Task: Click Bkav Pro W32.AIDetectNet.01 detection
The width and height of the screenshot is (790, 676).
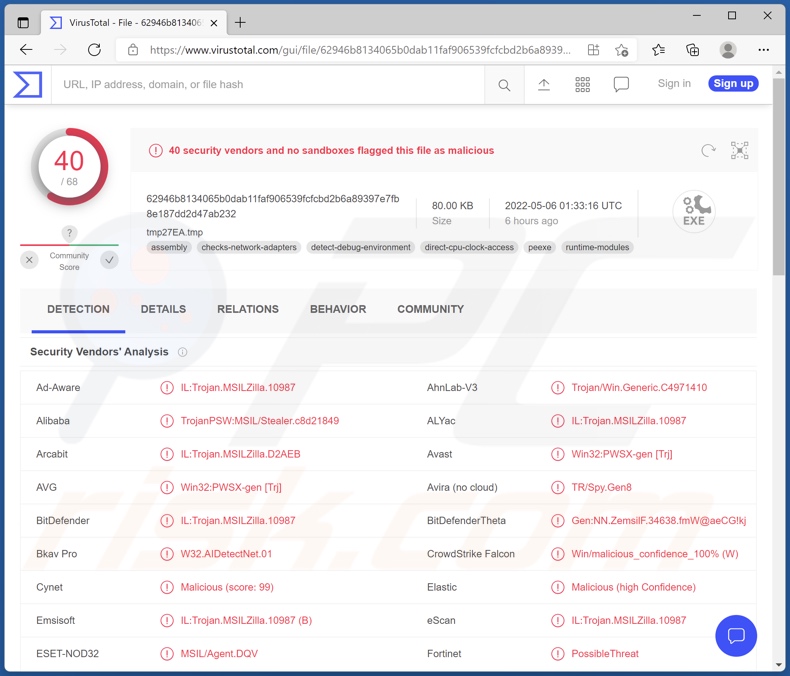Action: click(226, 554)
